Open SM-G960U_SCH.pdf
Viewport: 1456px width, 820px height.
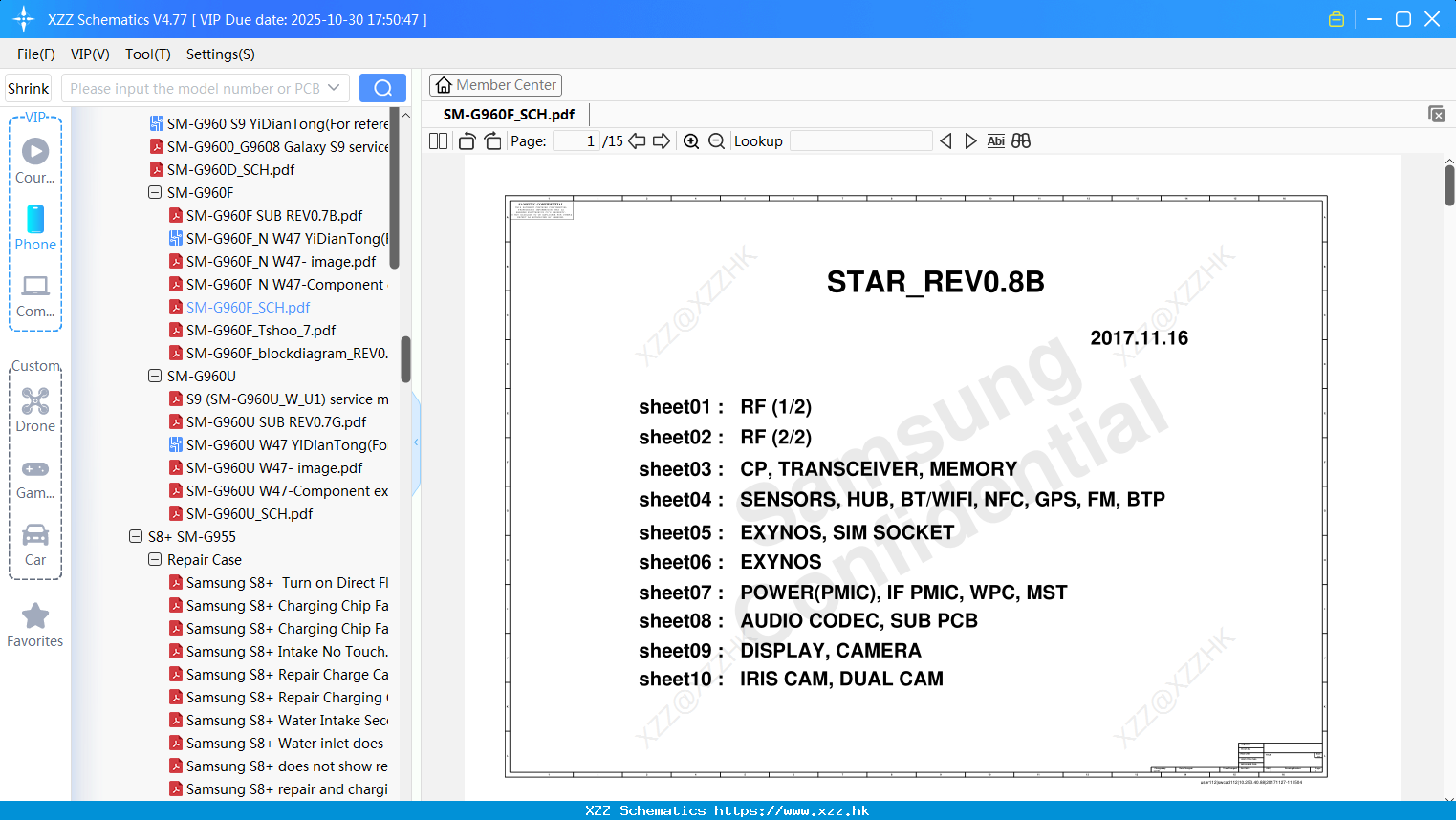[x=250, y=513]
